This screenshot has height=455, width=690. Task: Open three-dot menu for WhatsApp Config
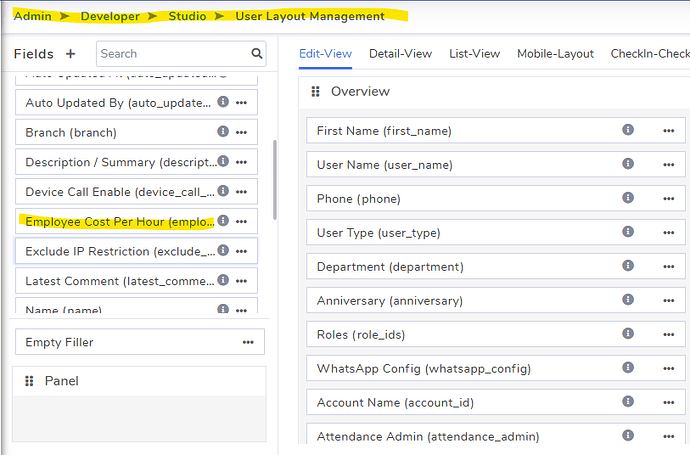[x=668, y=368]
